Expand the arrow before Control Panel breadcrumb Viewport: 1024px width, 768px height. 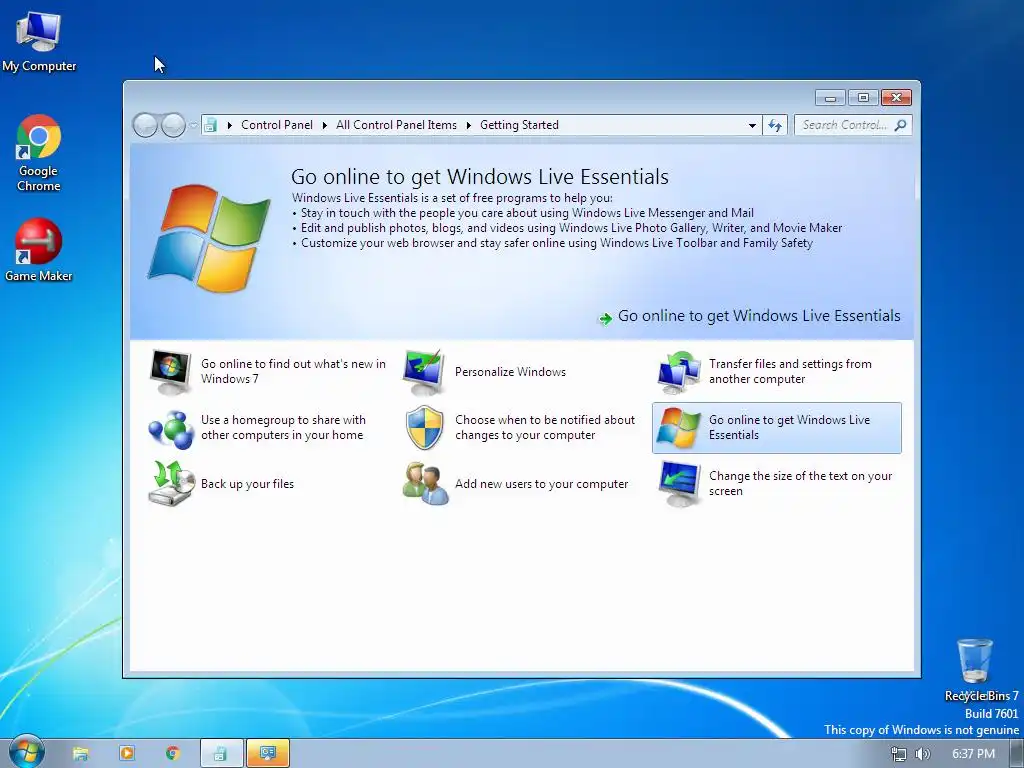click(x=229, y=125)
